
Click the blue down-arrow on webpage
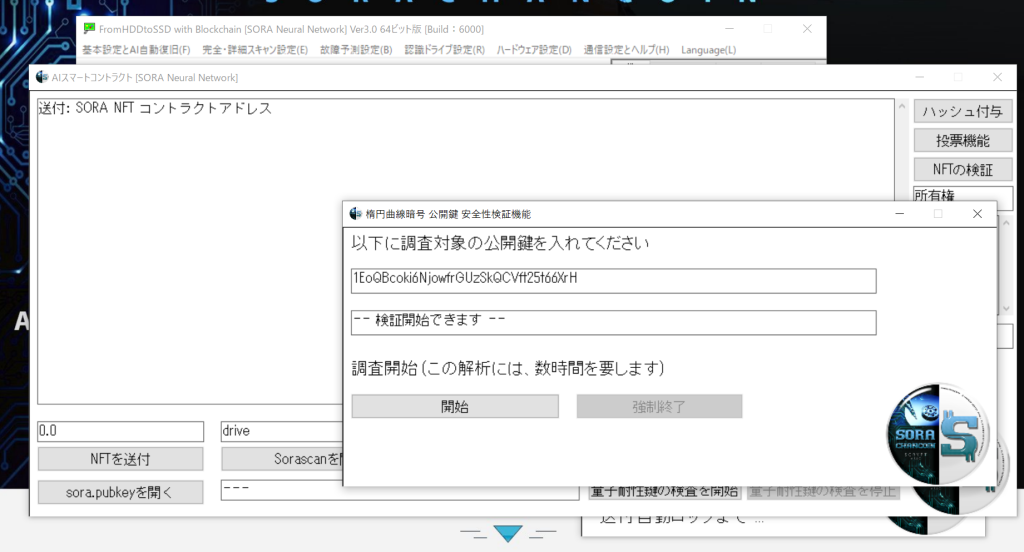point(507,533)
